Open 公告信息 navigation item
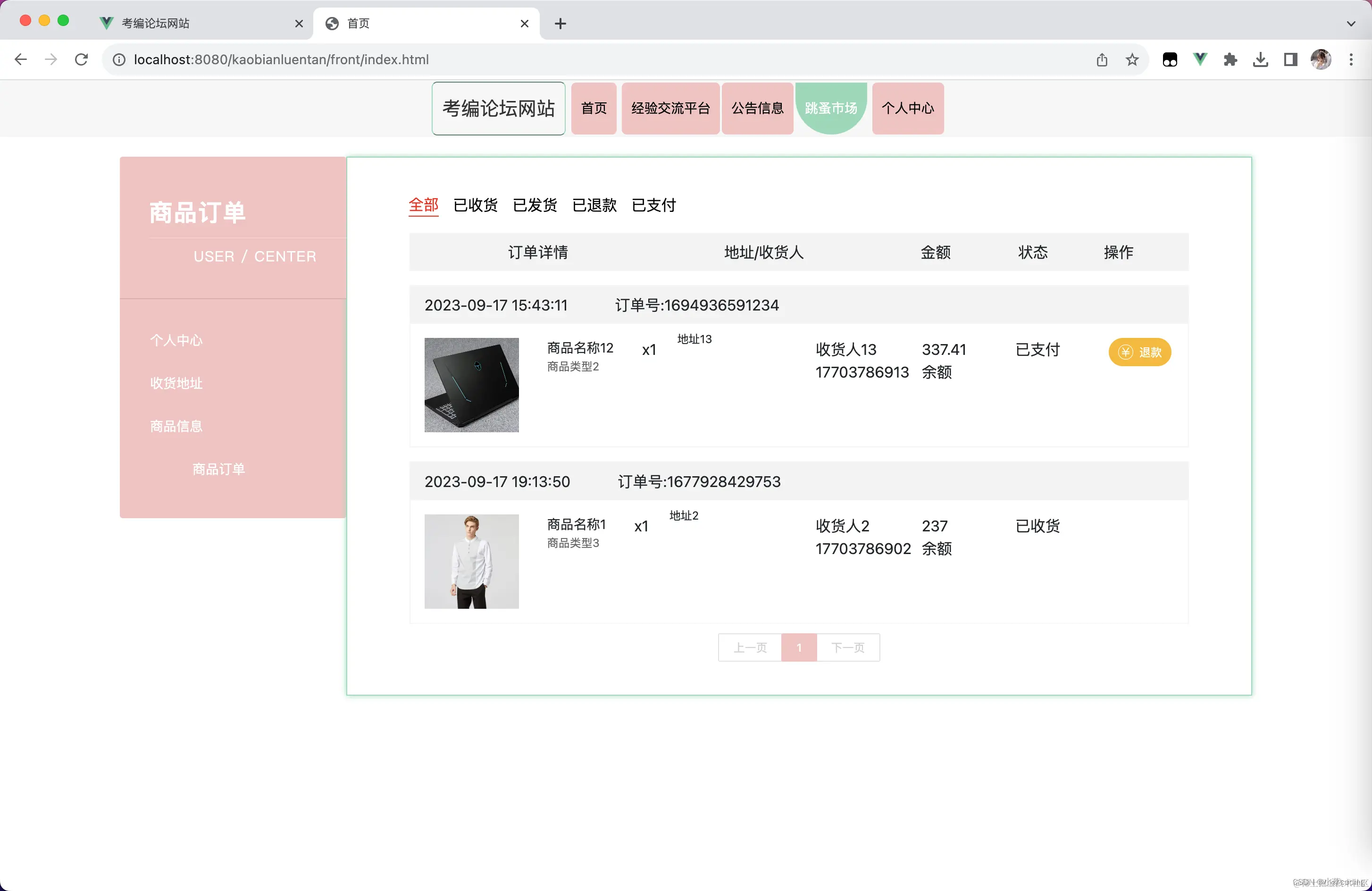 point(758,108)
